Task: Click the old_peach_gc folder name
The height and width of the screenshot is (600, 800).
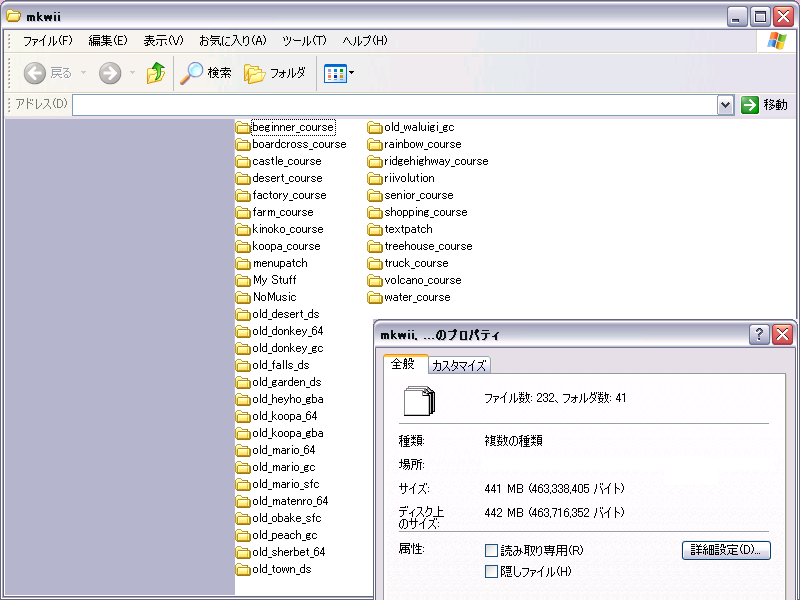Action: tap(285, 535)
